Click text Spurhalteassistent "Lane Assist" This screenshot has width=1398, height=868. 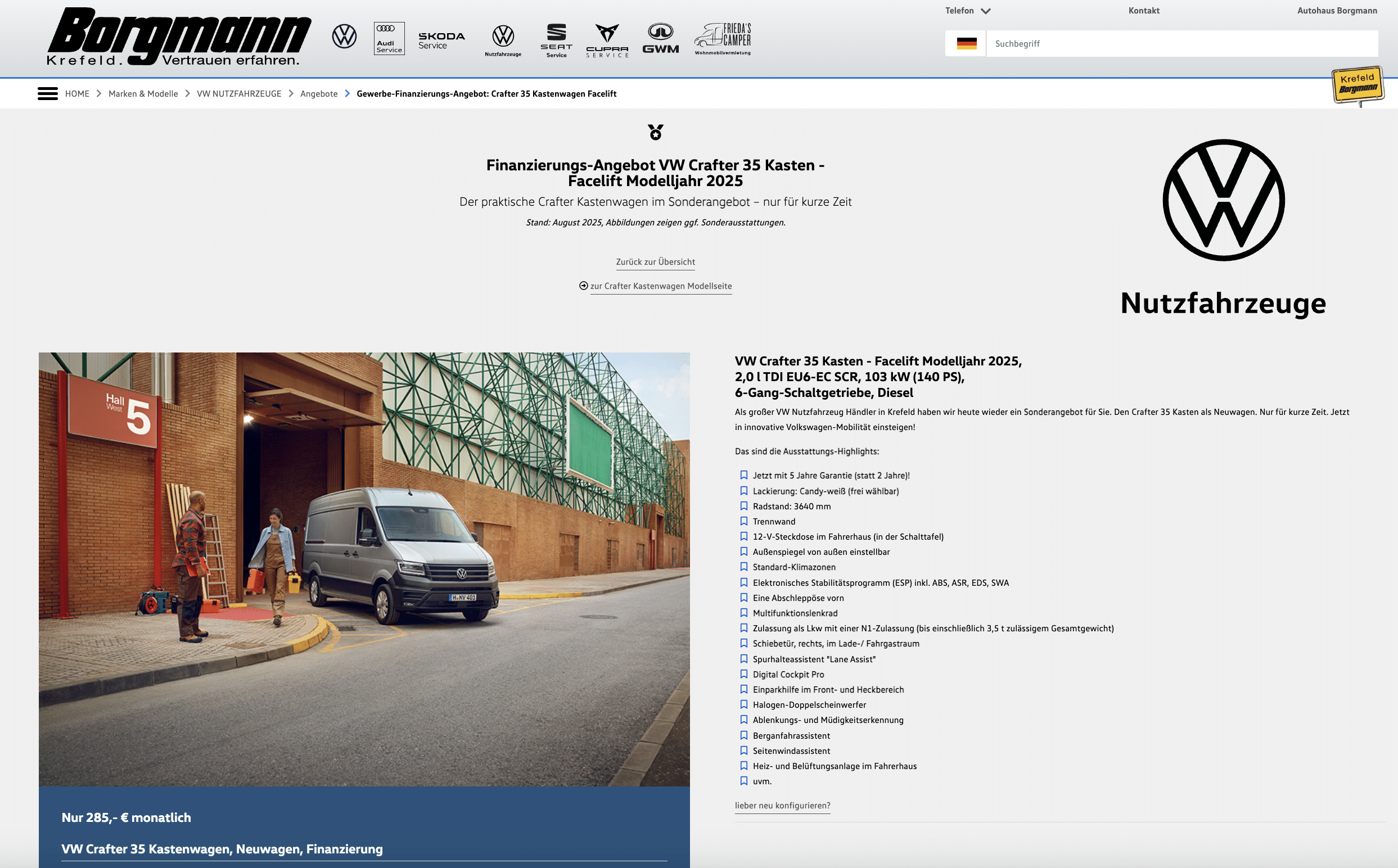tap(814, 659)
